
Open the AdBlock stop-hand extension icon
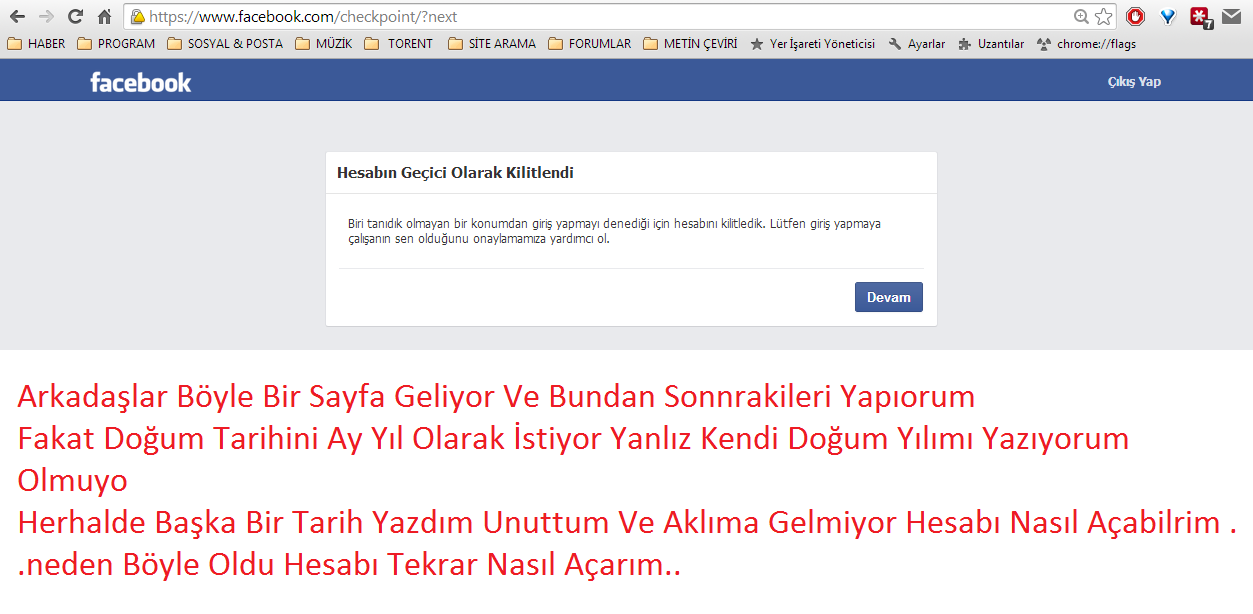tap(1135, 16)
